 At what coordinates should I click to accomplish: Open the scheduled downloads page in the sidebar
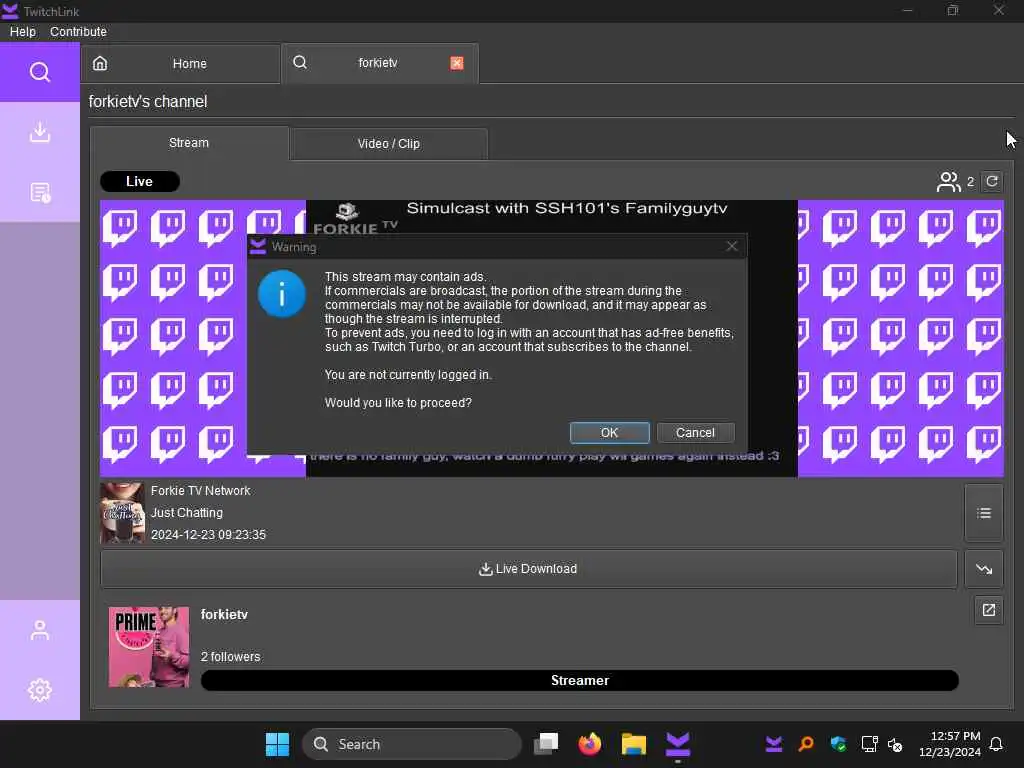40,193
